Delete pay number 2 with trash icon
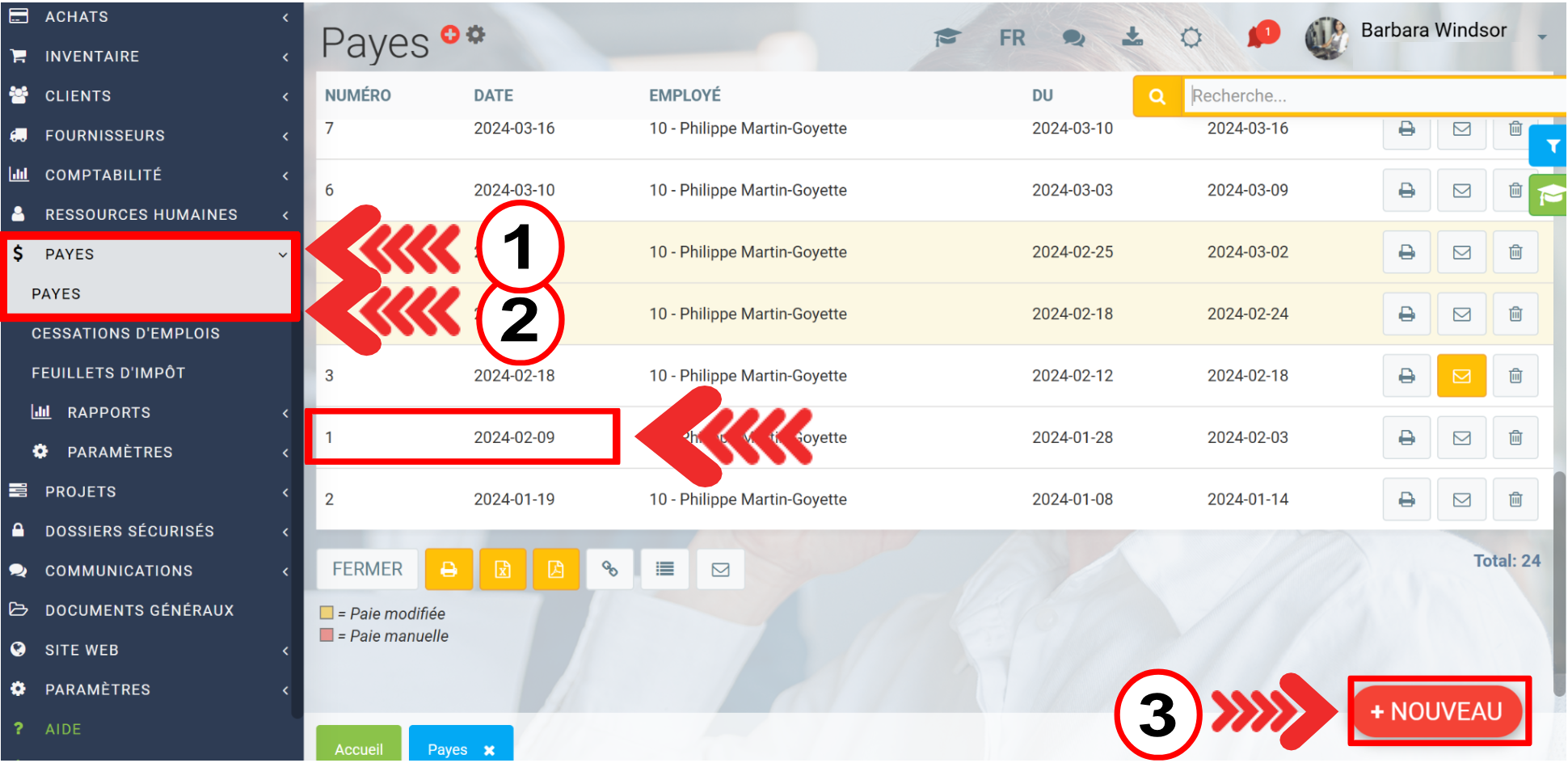 [x=1515, y=500]
